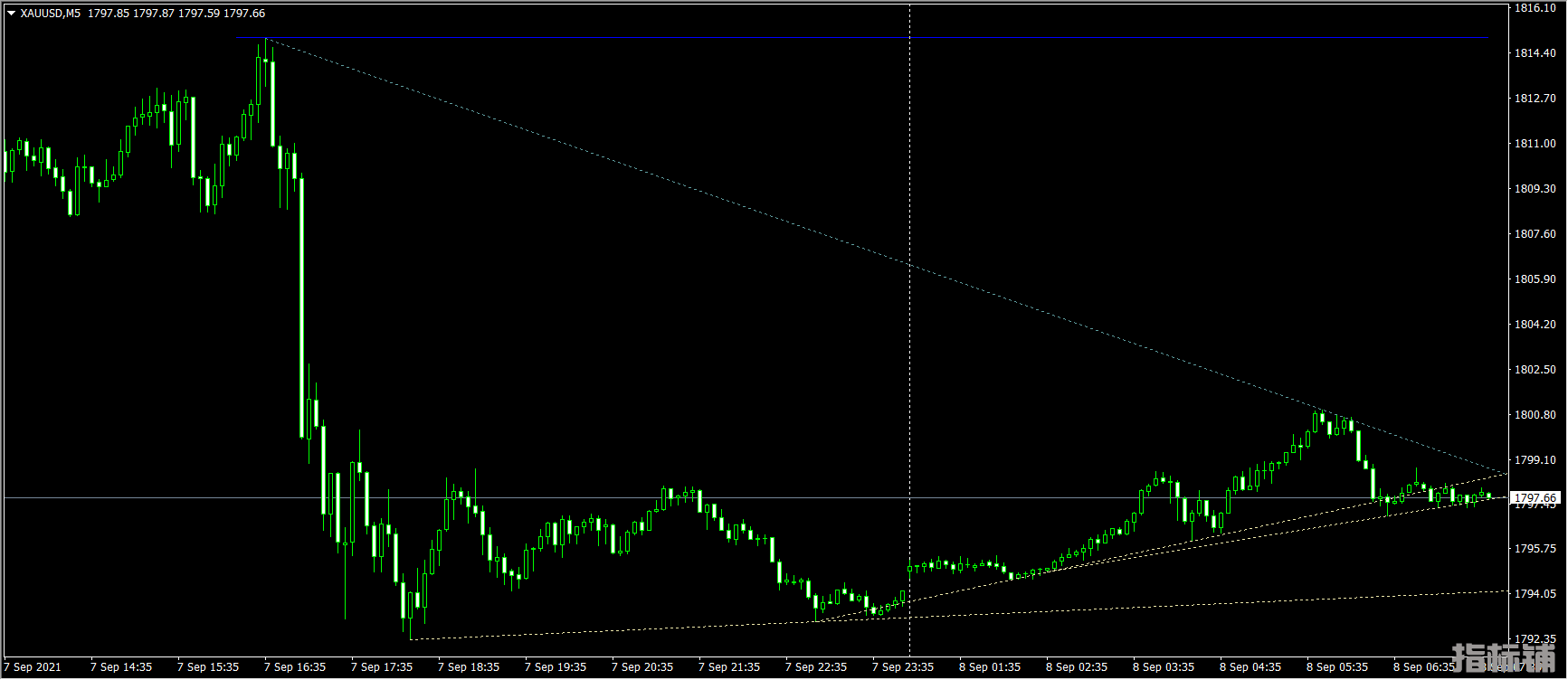The width and height of the screenshot is (1568, 680).
Task: Click the OHLC price values in header
Action: [x=176, y=14]
